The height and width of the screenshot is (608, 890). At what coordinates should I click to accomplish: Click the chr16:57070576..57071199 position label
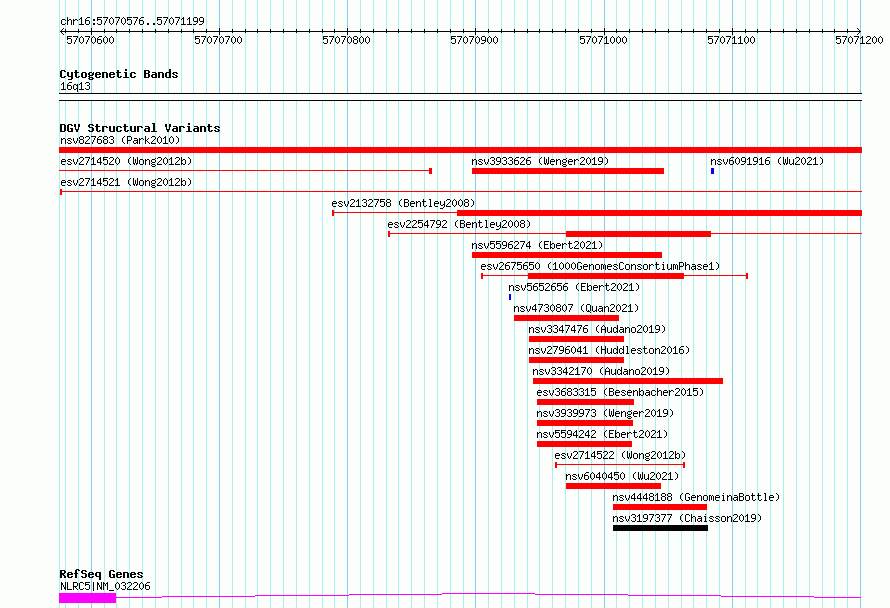pos(132,22)
